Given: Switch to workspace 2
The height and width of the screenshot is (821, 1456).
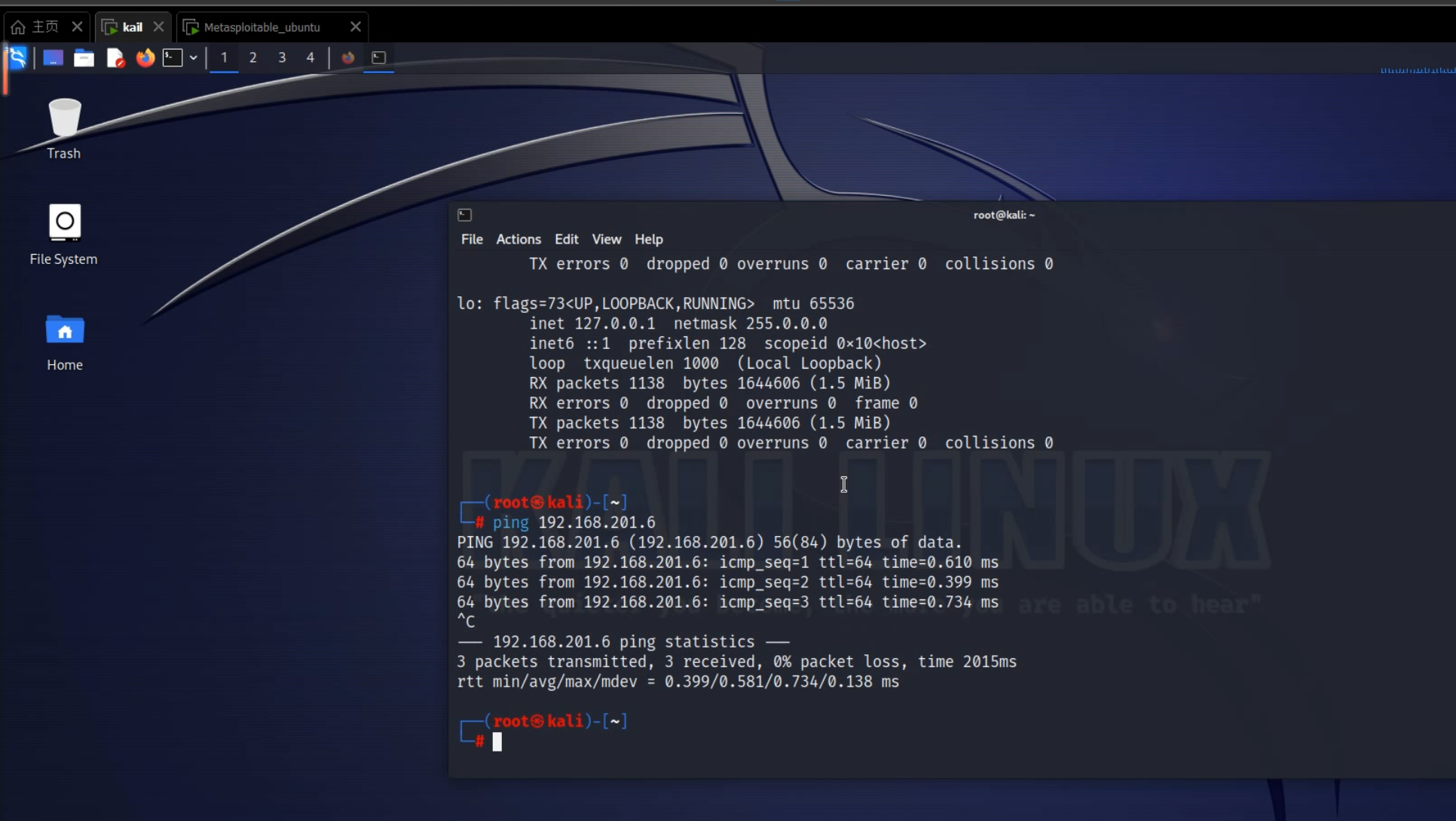Looking at the screenshot, I should tap(253, 57).
